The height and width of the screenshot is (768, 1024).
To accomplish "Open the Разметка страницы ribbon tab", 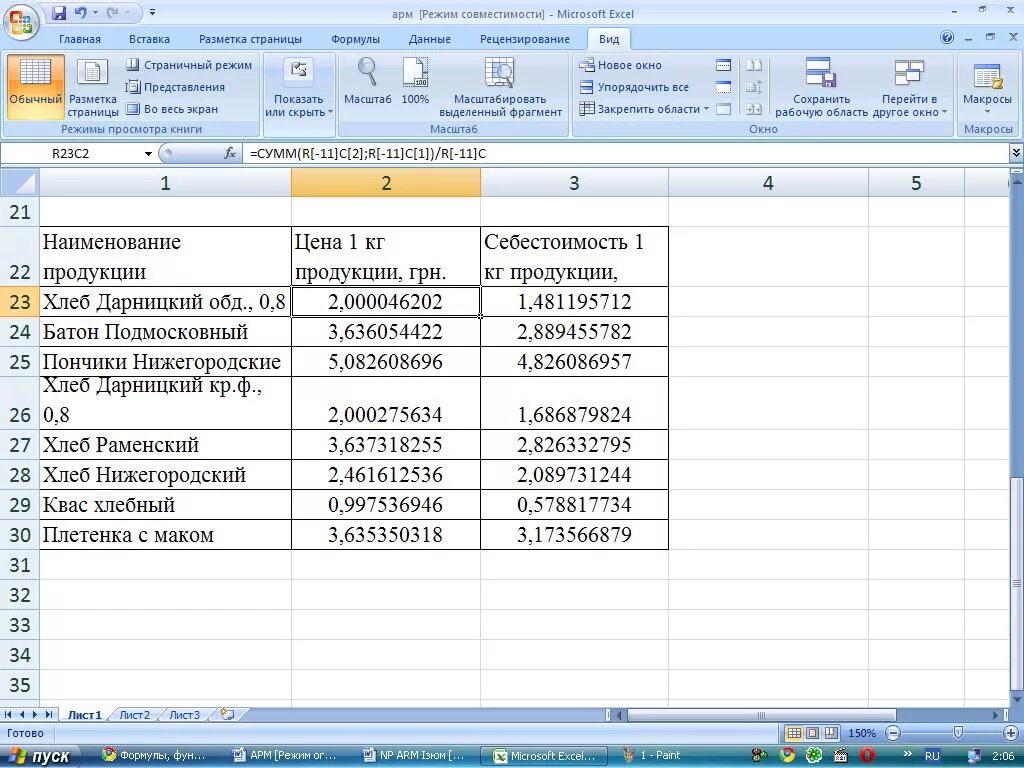I will [x=250, y=39].
